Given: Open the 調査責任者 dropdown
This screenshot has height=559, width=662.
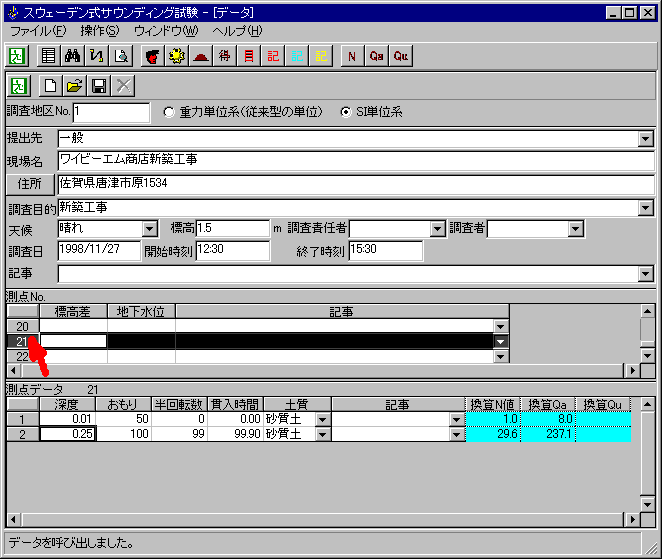Looking at the screenshot, I should (438, 229).
